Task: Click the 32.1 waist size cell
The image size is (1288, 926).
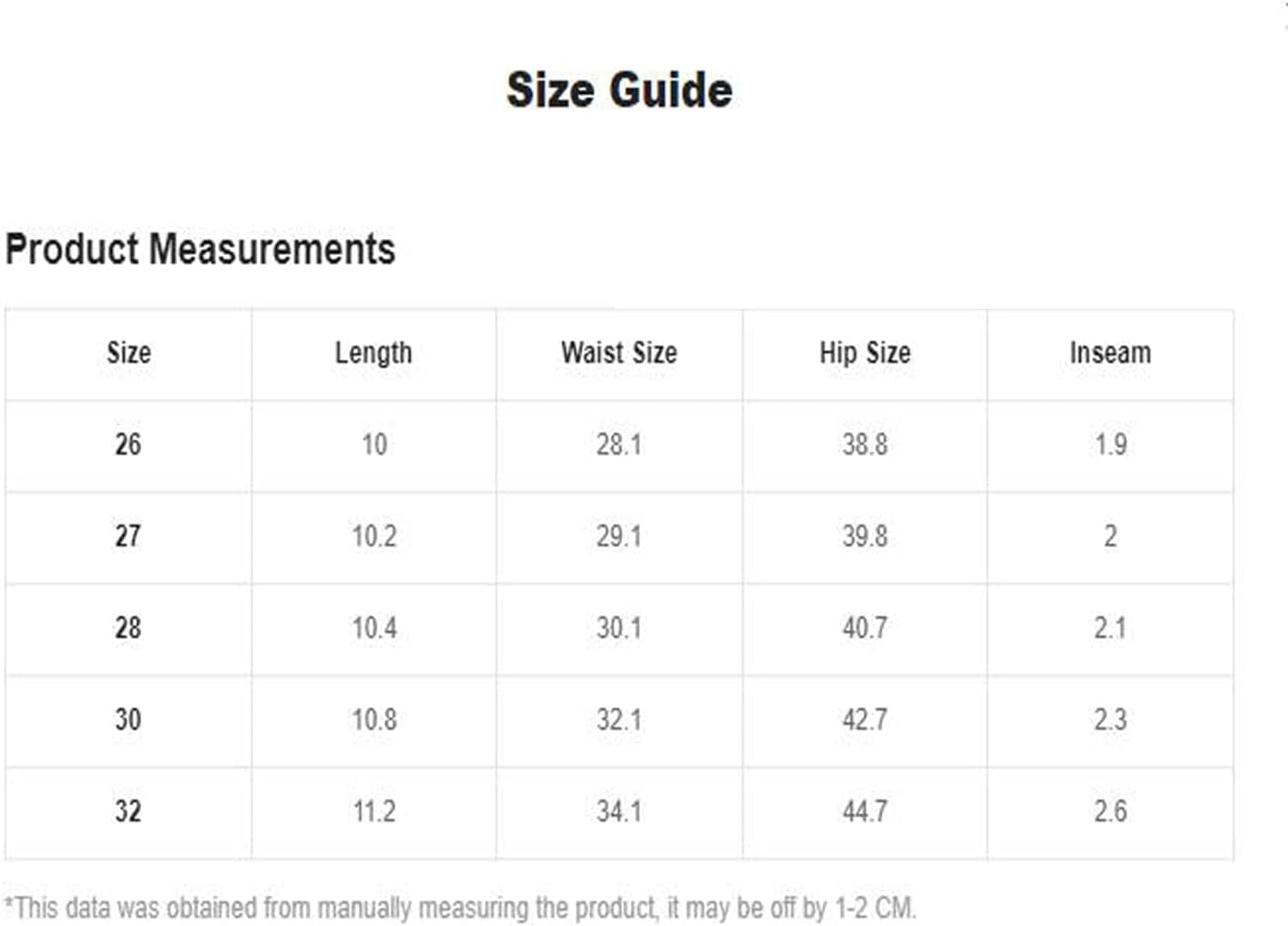Action: click(619, 719)
